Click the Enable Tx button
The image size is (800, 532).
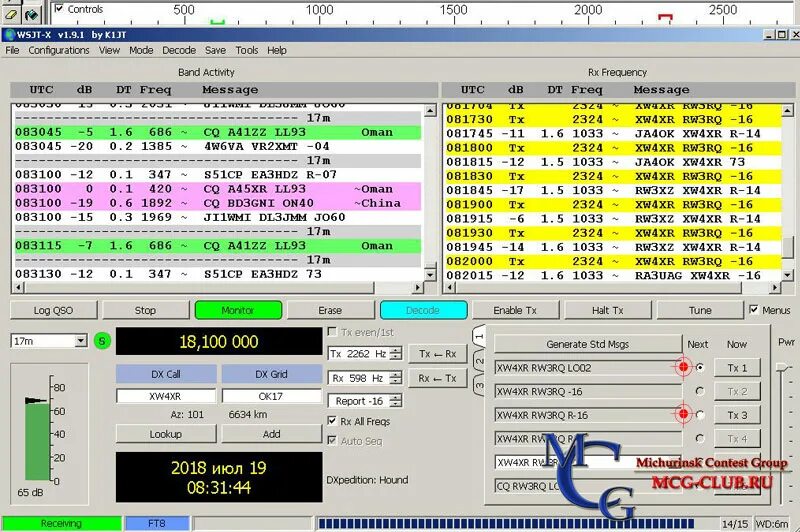[x=515, y=310]
